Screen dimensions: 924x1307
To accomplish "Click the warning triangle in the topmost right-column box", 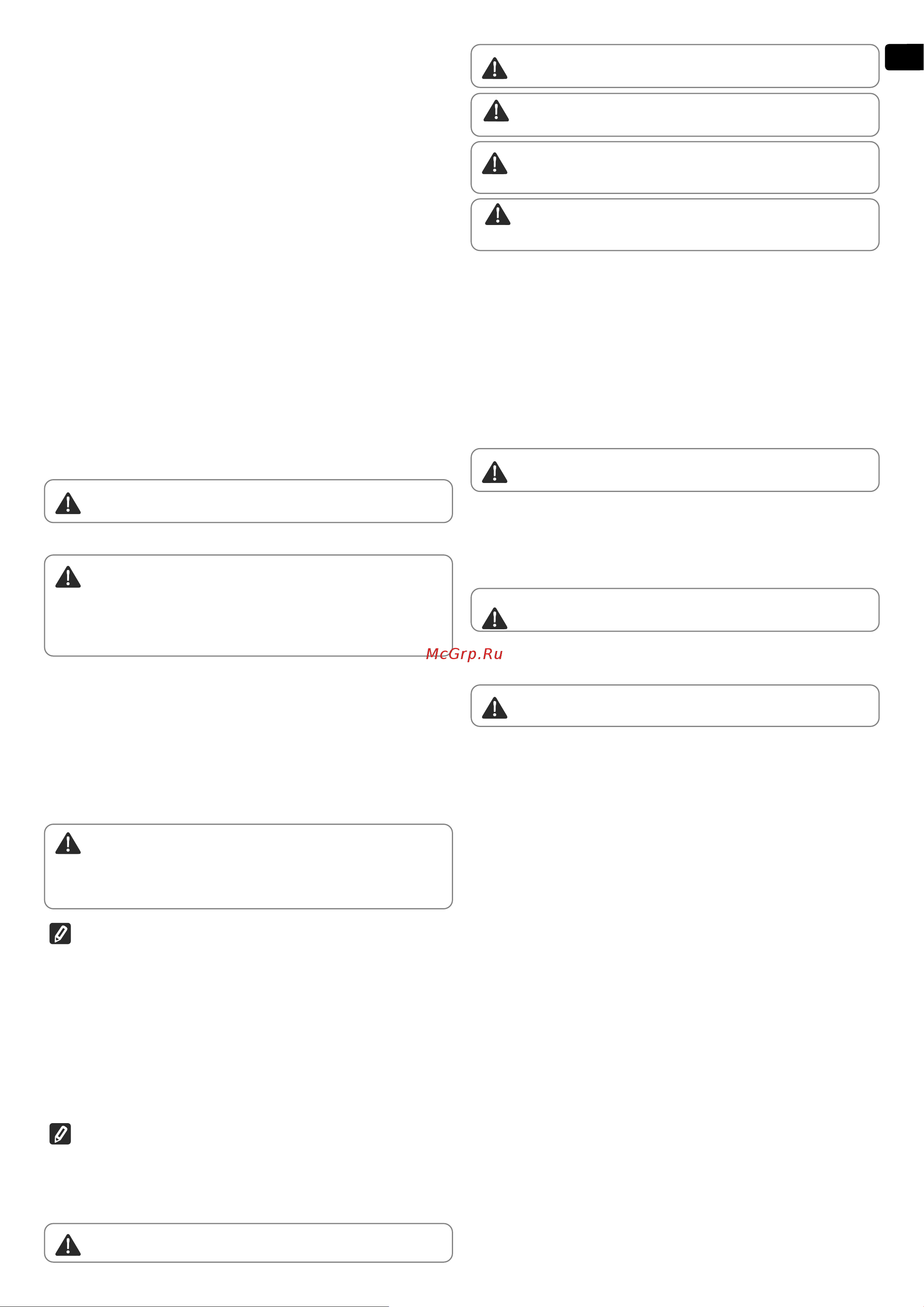I will click(x=495, y=68).
